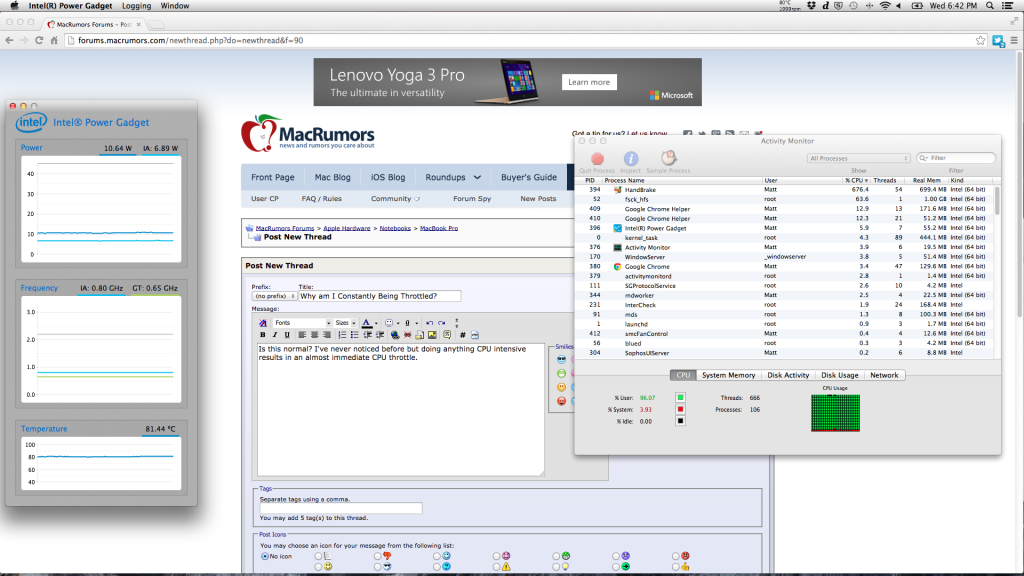This screenshot has width=1024, height=576.
Task: Open the Twitter extension icon in Chrome
Action: pos(998,41)
